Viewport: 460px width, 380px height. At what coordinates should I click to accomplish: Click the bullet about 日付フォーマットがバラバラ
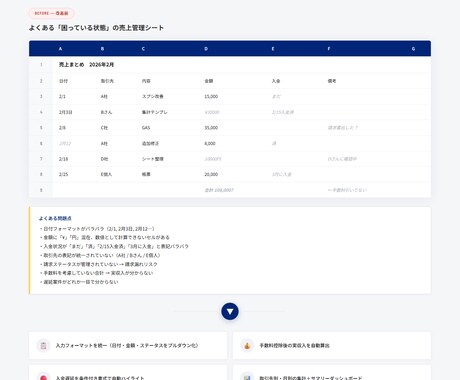pos(97,229)
